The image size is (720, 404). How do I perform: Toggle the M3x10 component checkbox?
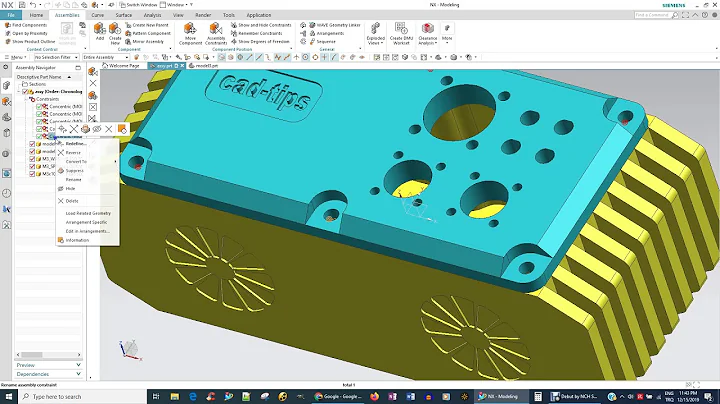click(x=32, y=174)
